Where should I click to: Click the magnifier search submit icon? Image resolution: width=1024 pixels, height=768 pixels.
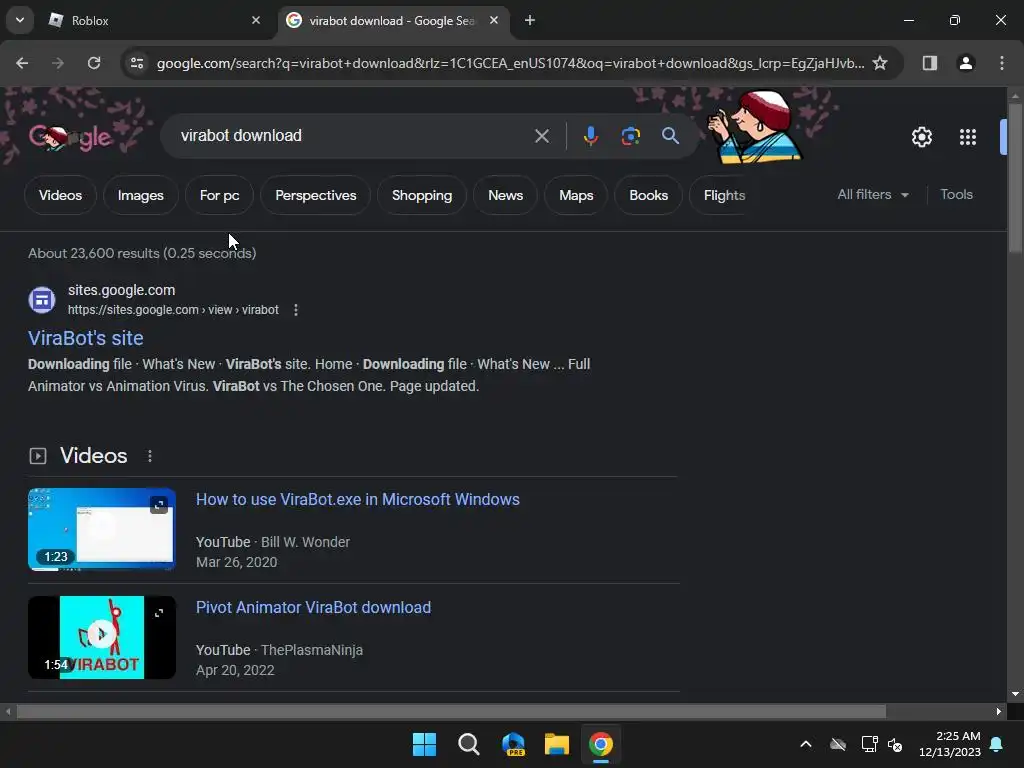pos(670,136)
